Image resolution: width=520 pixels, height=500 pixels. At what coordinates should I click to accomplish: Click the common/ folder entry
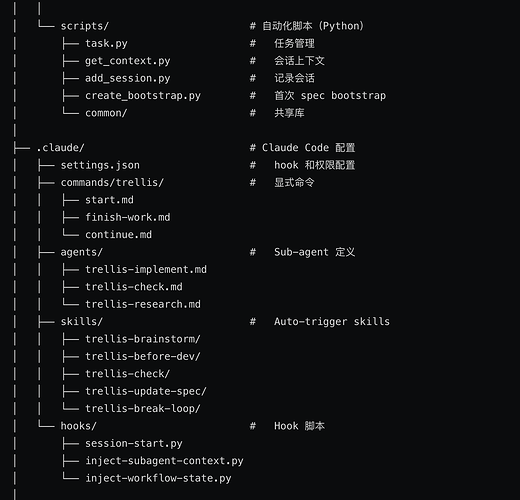106,113
